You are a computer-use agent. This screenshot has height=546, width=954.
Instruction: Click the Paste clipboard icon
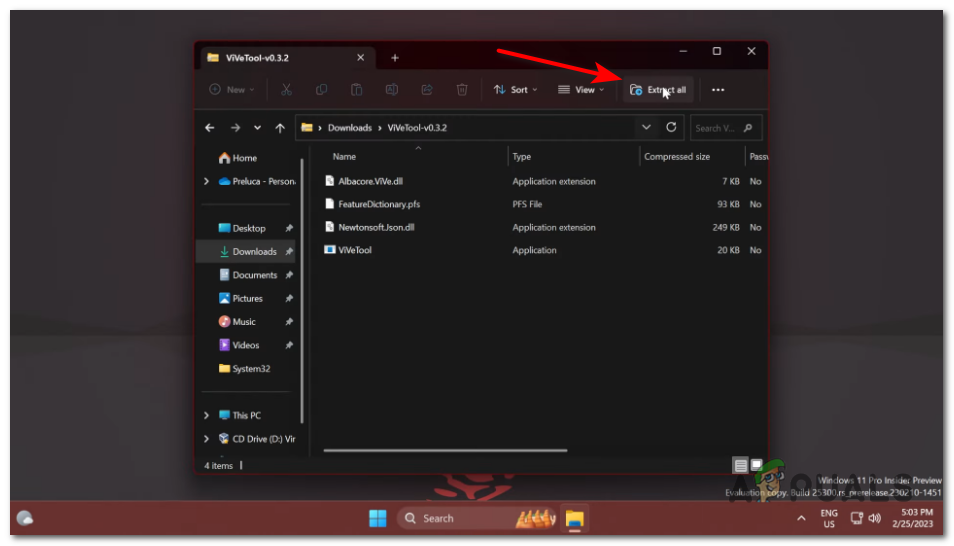pos(357,89)
